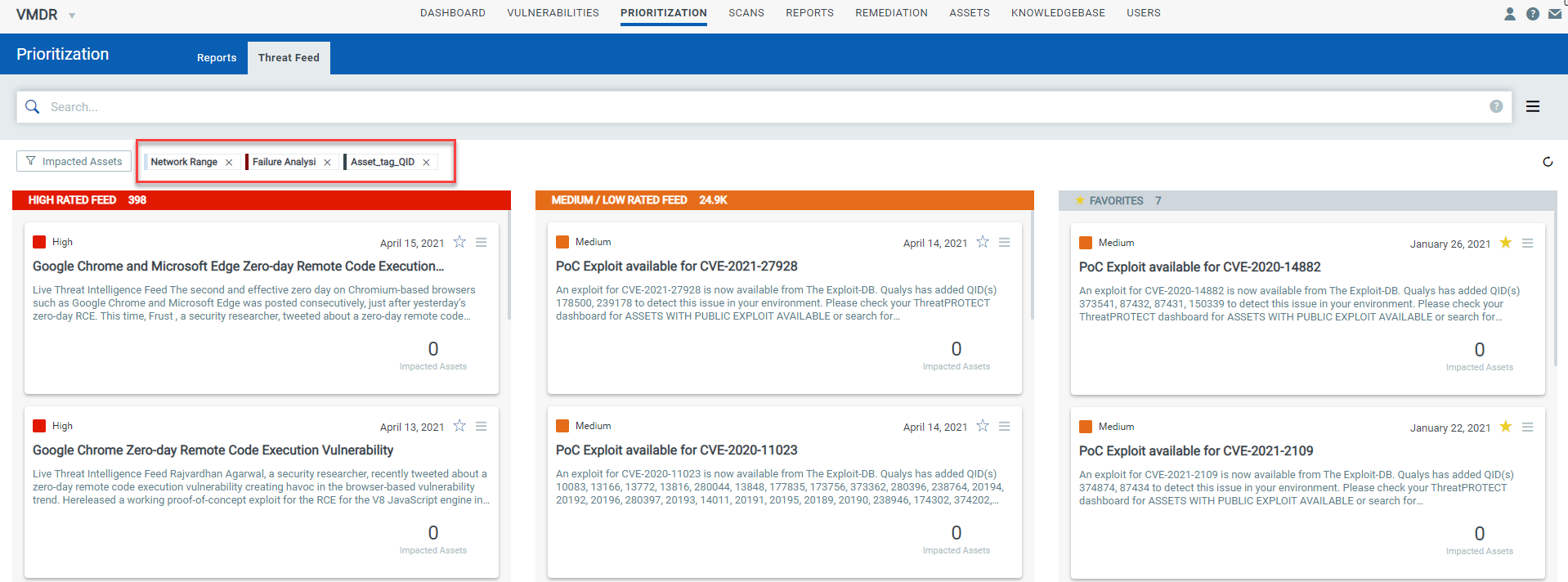Open menu on April 13 Chrome Zero-day card

[x=481, y=426]
